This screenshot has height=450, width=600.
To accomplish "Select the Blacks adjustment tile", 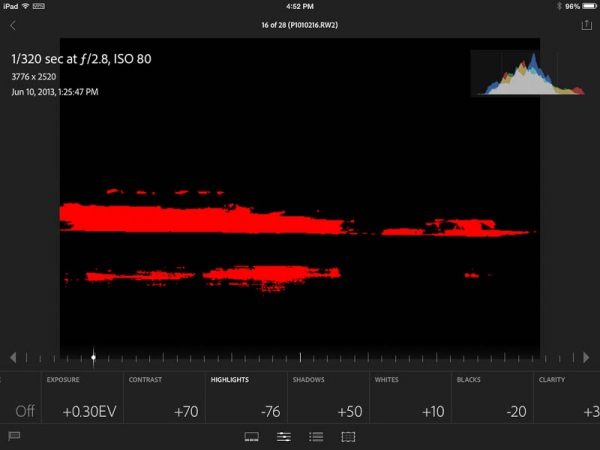I will [x=492, y=398].
